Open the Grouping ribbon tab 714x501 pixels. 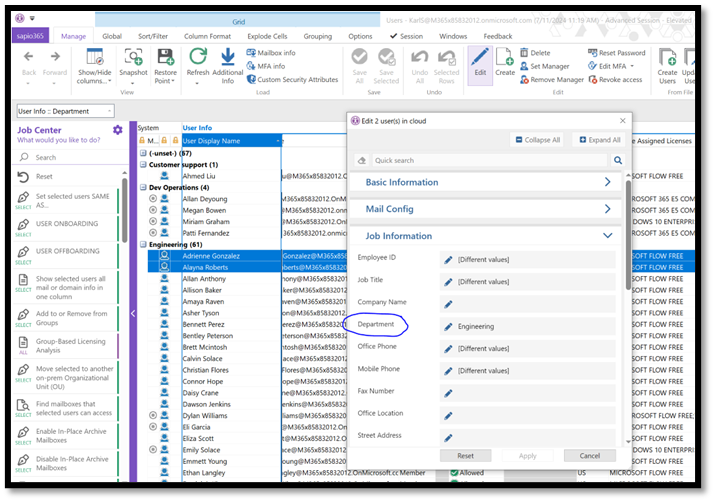pyautogui.click(x=317, y=36)
